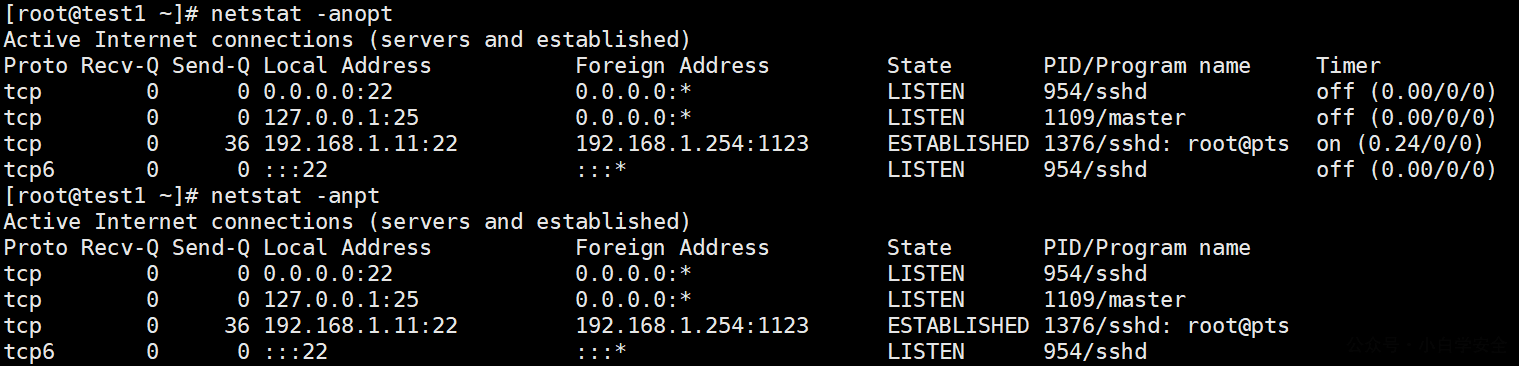Click the first 'ESTABLISHED' state value
This screenshot has width=1519, height=366.
[x=958, y=144]
